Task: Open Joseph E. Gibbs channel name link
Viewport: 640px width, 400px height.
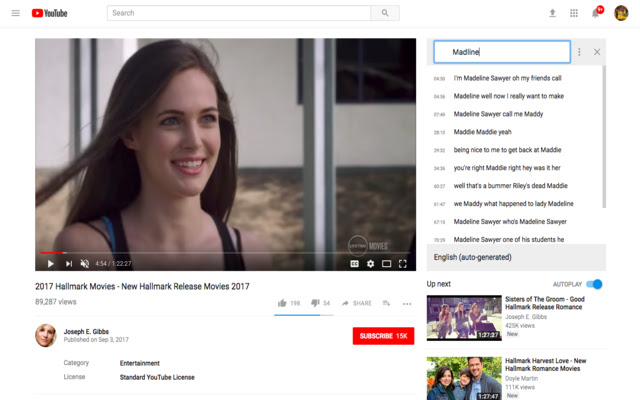Action: pos(86,331)
